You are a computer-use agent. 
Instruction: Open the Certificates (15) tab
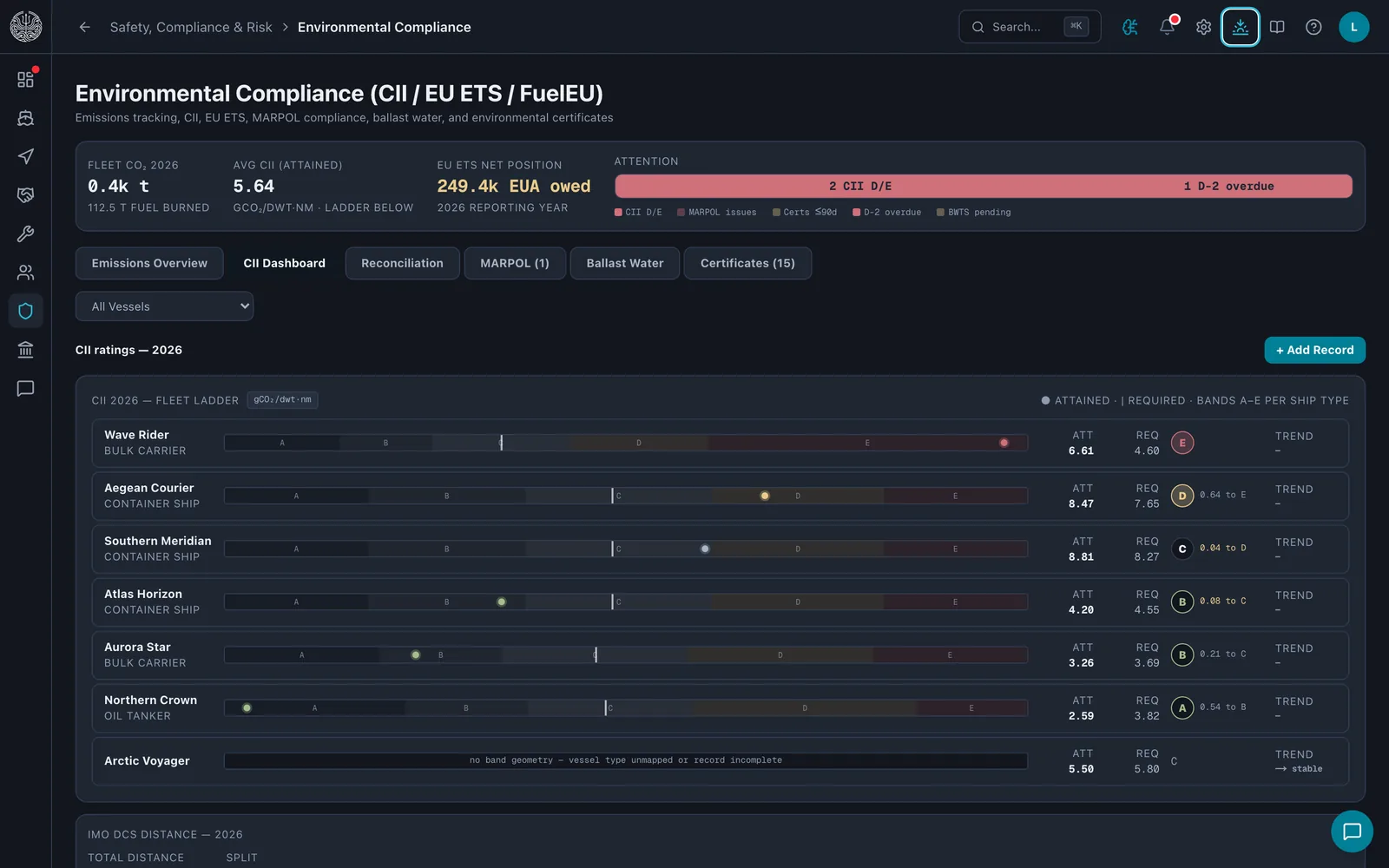pos(747,263)
